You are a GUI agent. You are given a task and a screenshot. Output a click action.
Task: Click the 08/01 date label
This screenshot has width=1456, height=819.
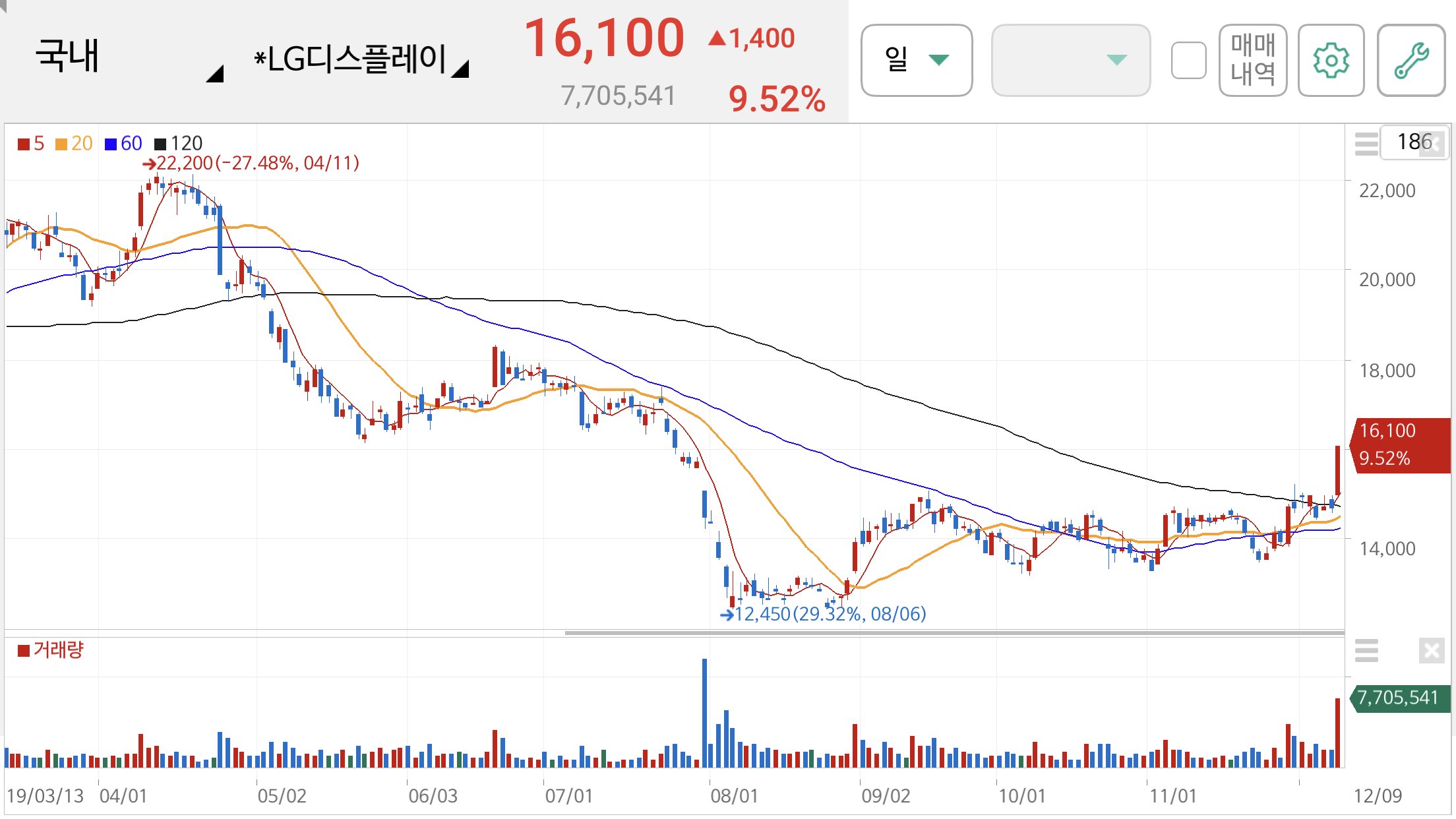point(734,796)
